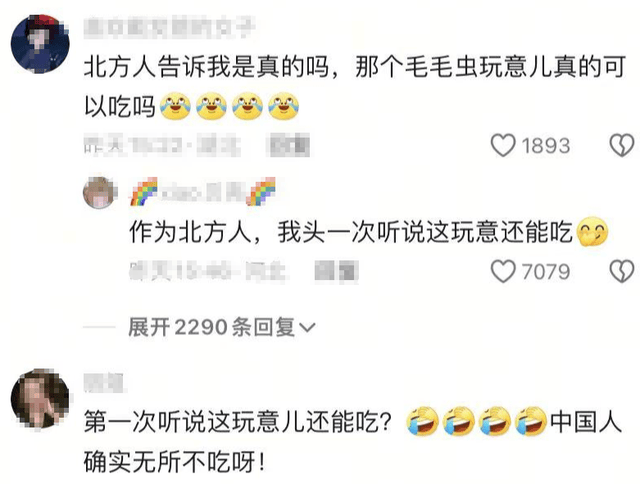Screen dimensions: 640x484
Task: Open the reply author's small avatar
Action: pos(100,193)
